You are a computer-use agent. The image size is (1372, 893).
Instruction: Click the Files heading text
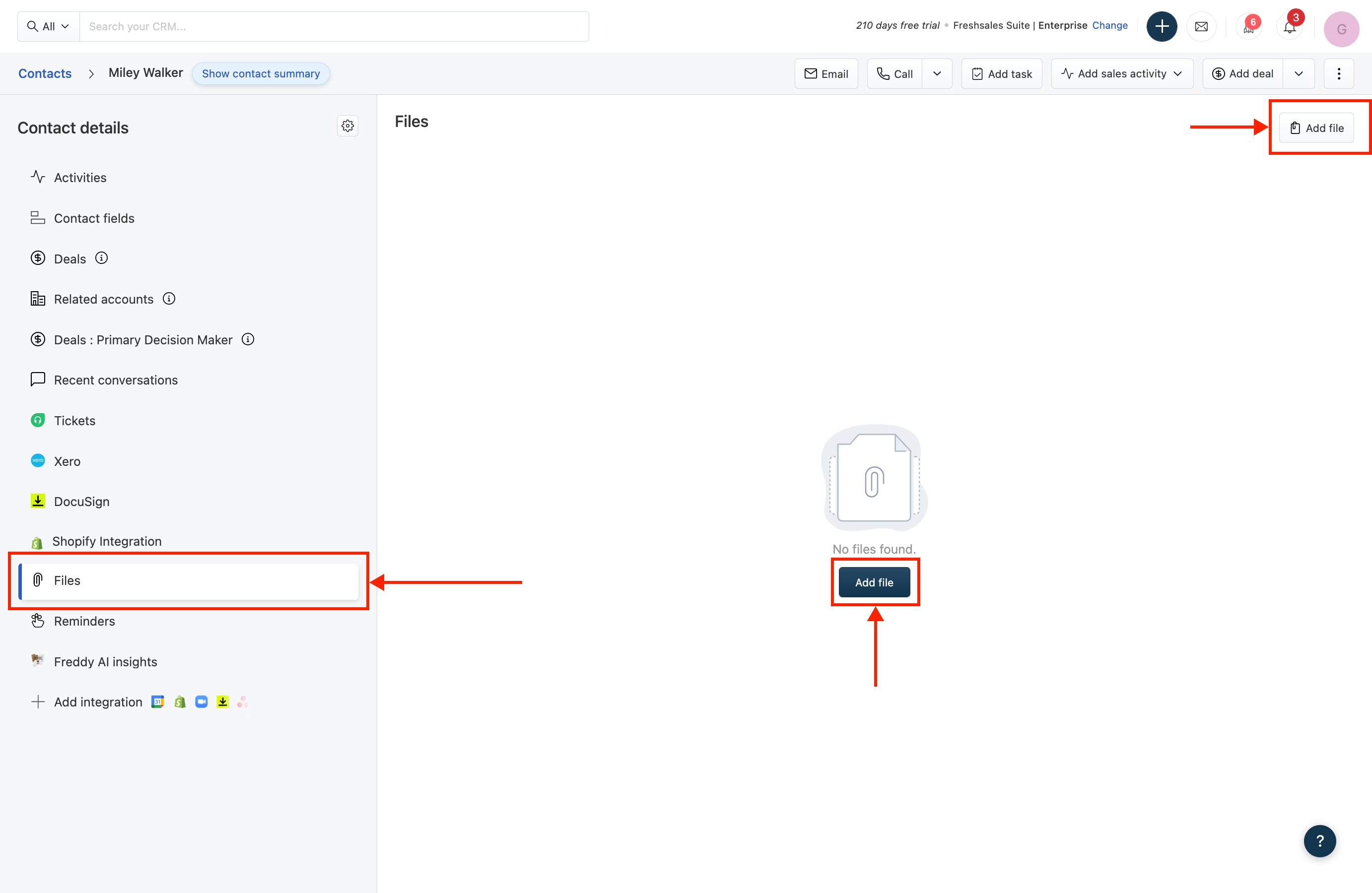[412, 122]
